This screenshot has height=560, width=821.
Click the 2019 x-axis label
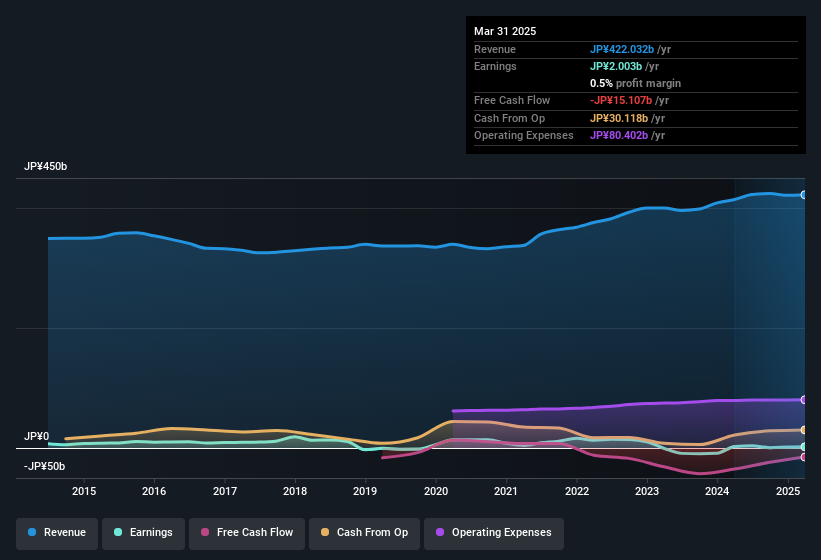tap(365, 491)
